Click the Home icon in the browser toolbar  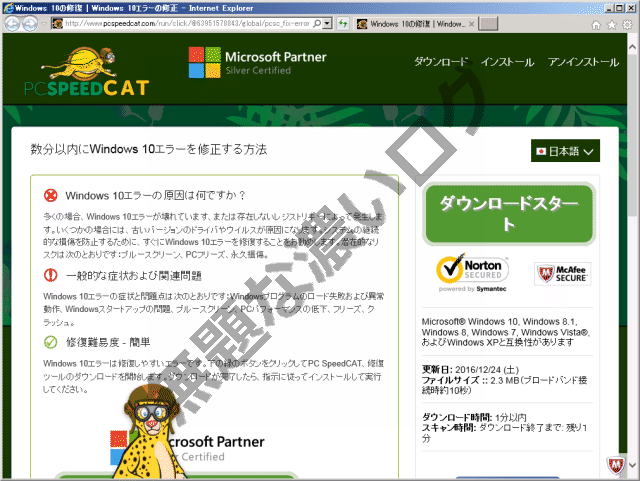click(x=596, y=25)
